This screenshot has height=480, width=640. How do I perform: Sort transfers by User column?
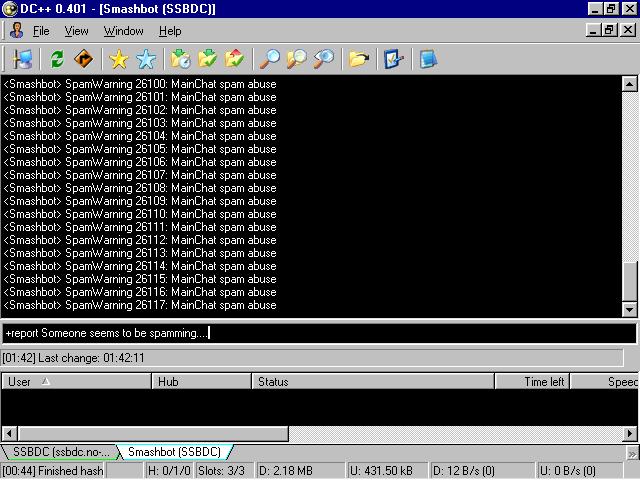click(x=76, y=382)
